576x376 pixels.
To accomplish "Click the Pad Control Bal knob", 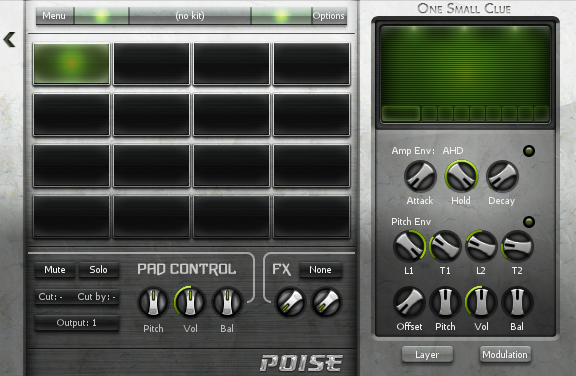I will click(227, 302).
